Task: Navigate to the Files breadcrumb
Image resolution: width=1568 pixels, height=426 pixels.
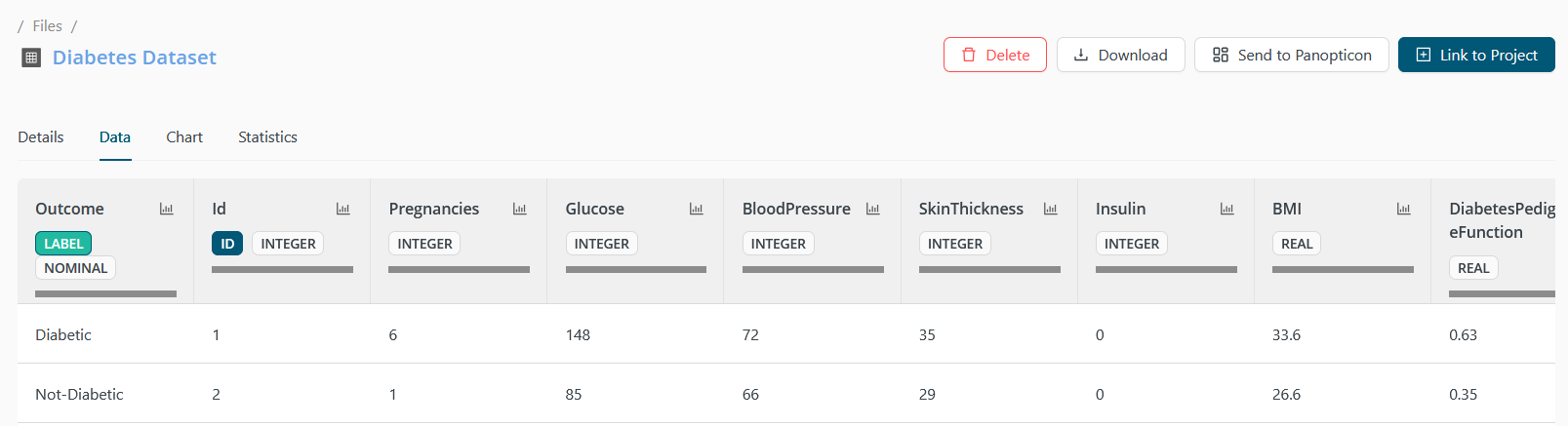Action: 47,26
